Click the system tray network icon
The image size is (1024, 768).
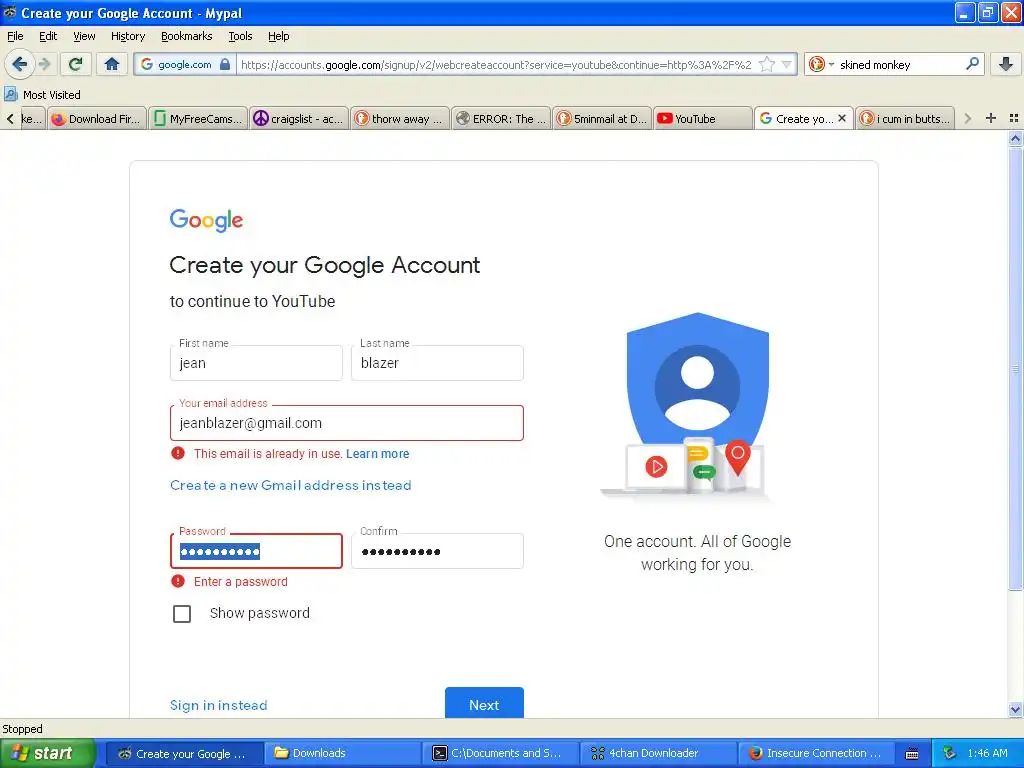tap(949, 753)
